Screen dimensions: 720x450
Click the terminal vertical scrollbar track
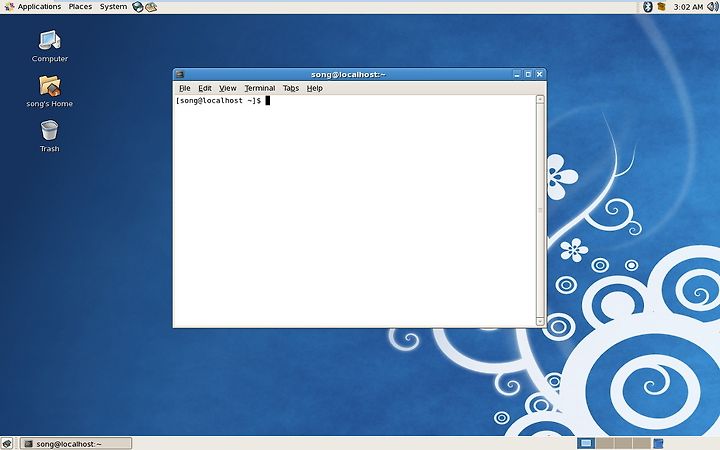pyautogui.click(x=540, y=210)
